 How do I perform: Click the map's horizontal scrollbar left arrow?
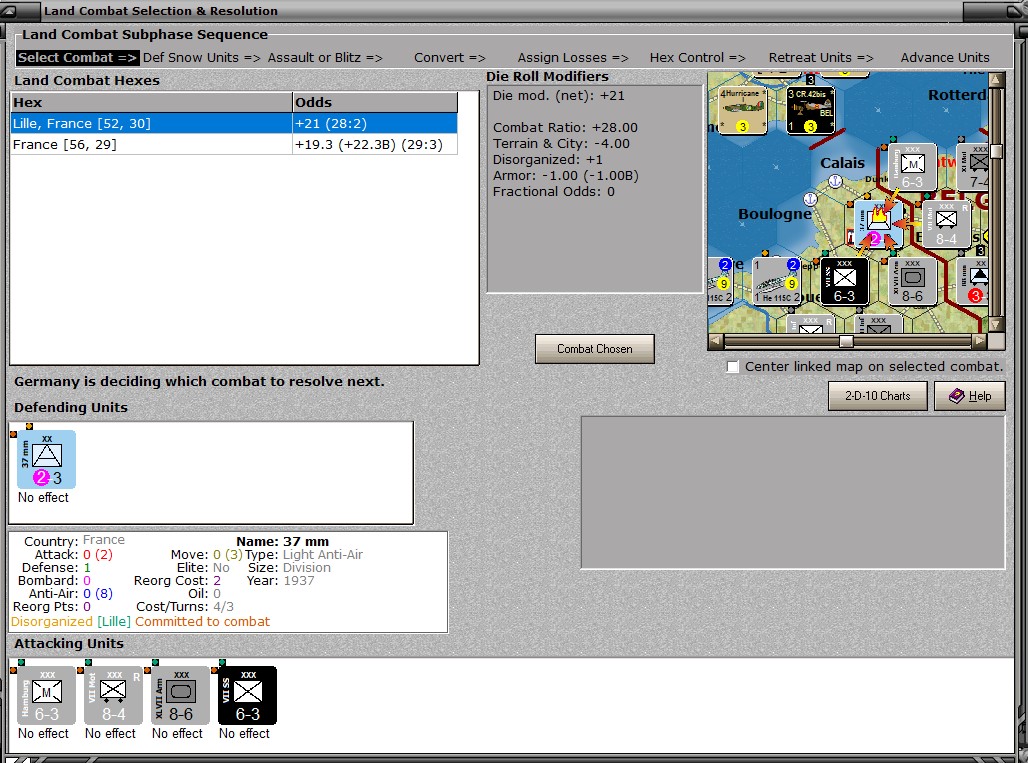click(716, 341)
